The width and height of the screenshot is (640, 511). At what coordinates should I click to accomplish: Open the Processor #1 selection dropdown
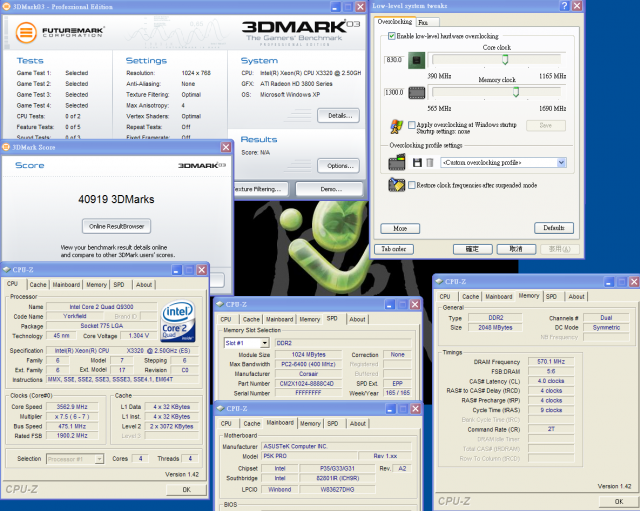[99, 459]
